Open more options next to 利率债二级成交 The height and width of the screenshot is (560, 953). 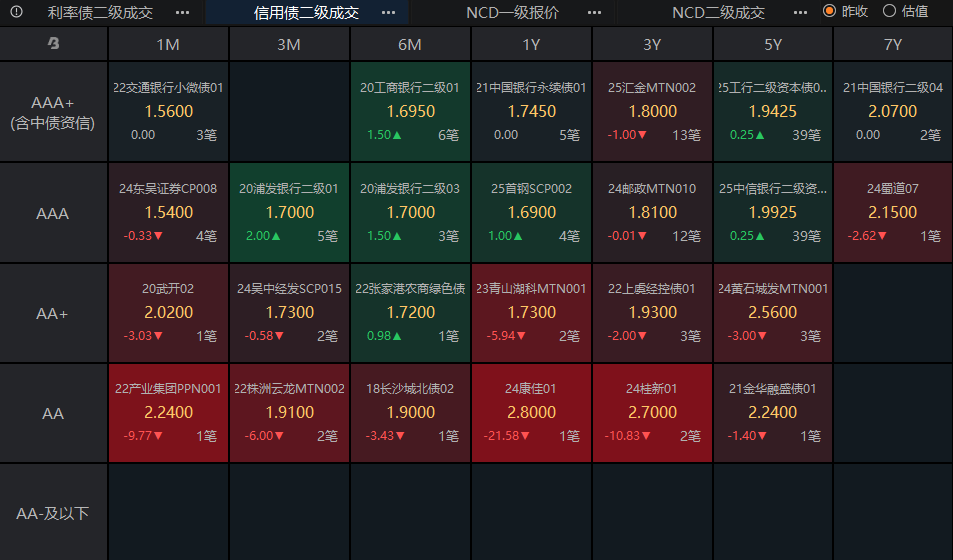[182, 13]
